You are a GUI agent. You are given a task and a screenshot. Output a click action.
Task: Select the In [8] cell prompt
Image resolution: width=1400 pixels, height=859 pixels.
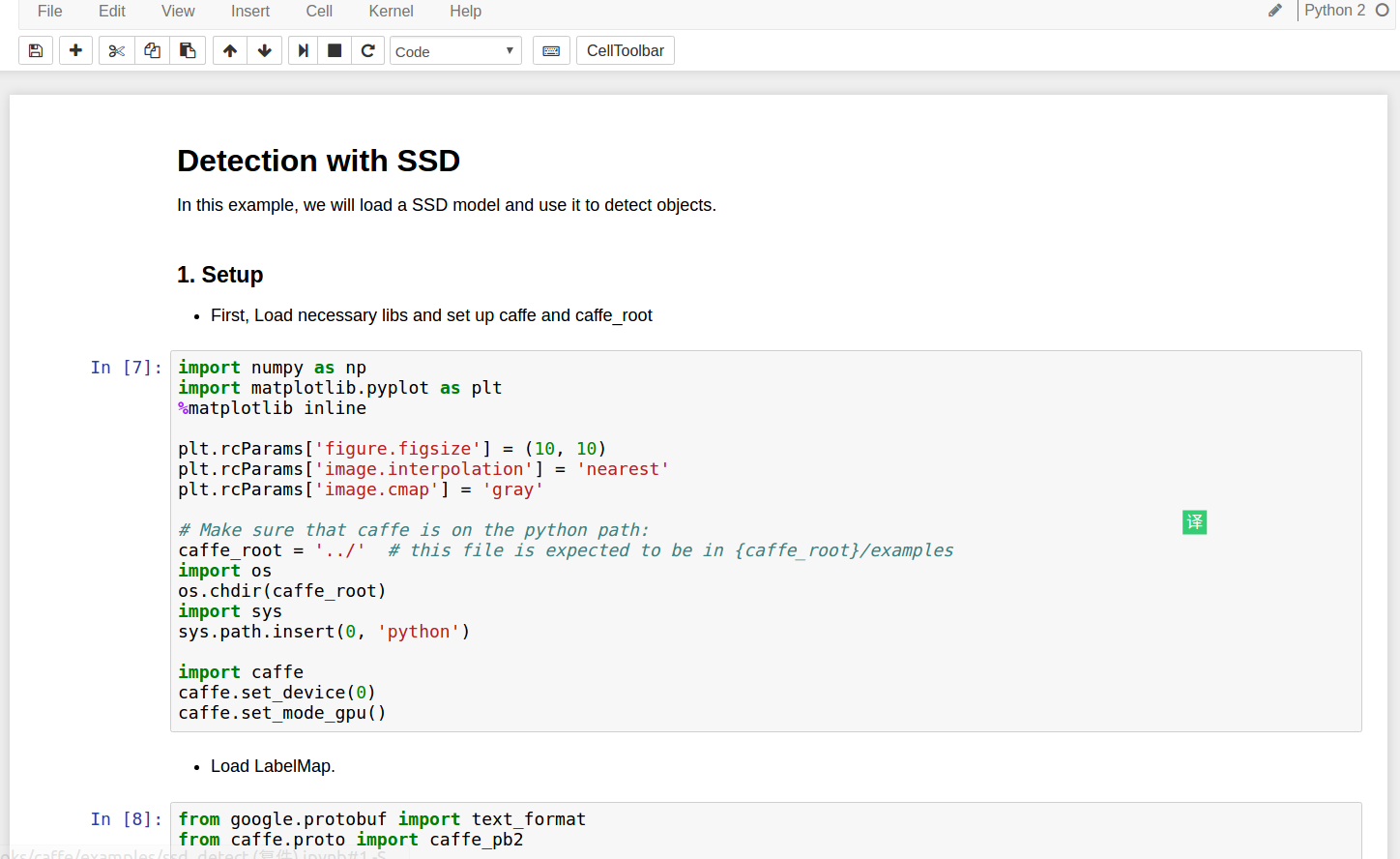[x=126, y=819]
